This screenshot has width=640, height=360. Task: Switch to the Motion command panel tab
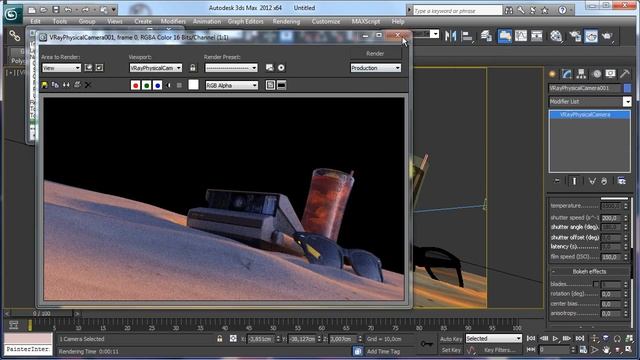click(597, 74)
